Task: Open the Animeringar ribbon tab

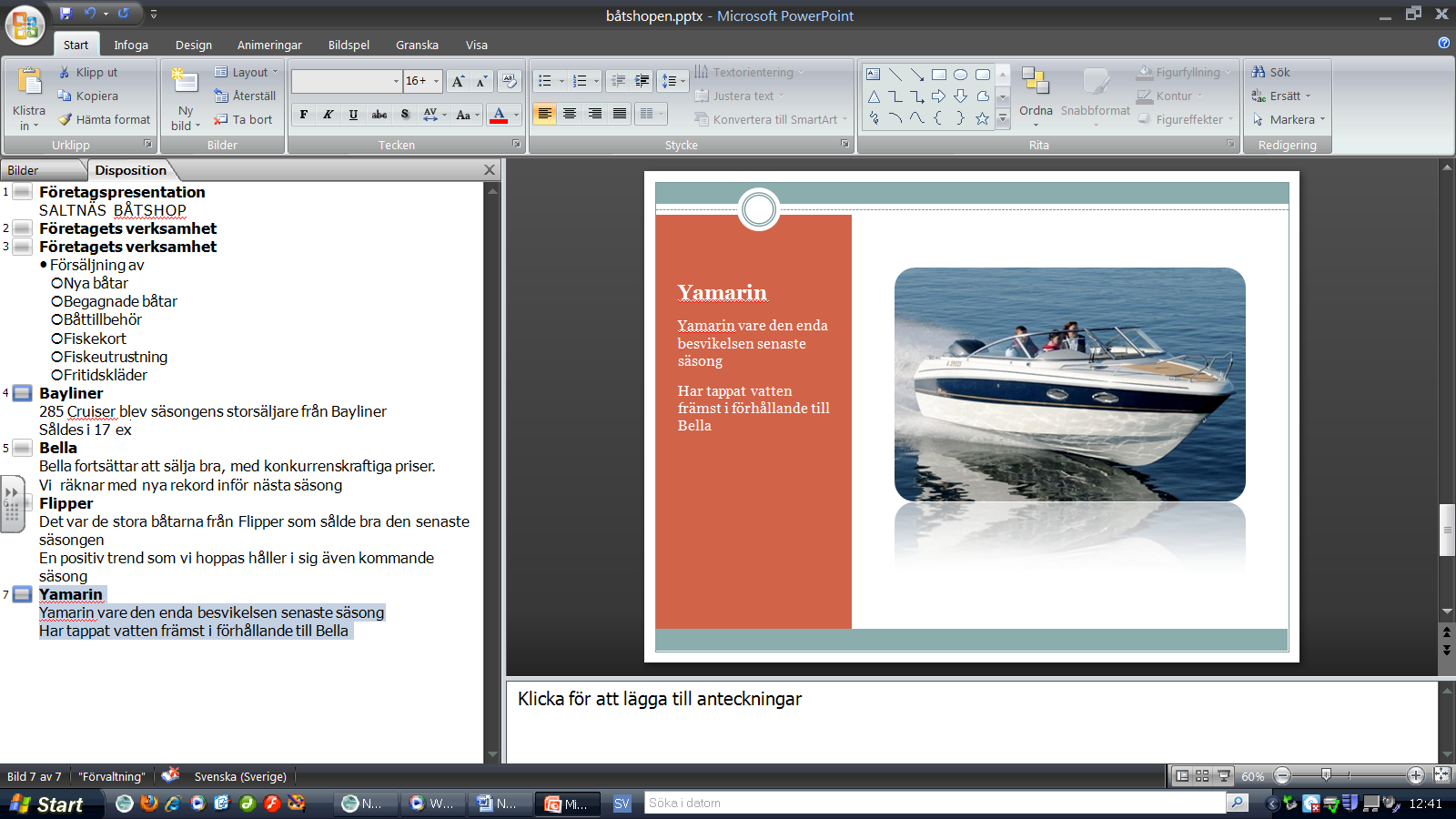Action: [269, 45]
